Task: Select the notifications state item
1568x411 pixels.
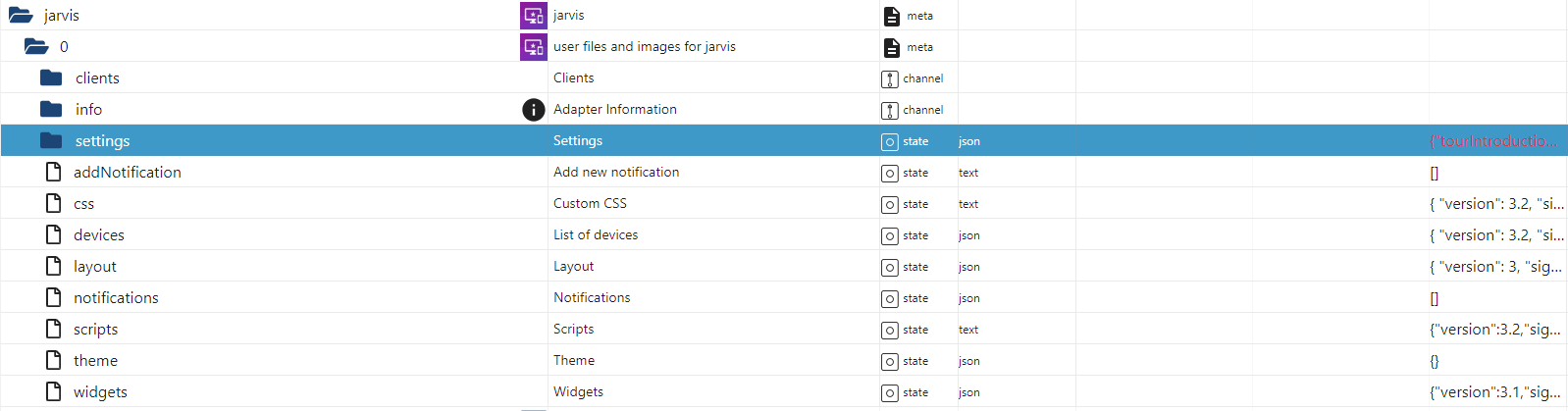Action: [x=116, y=298]
